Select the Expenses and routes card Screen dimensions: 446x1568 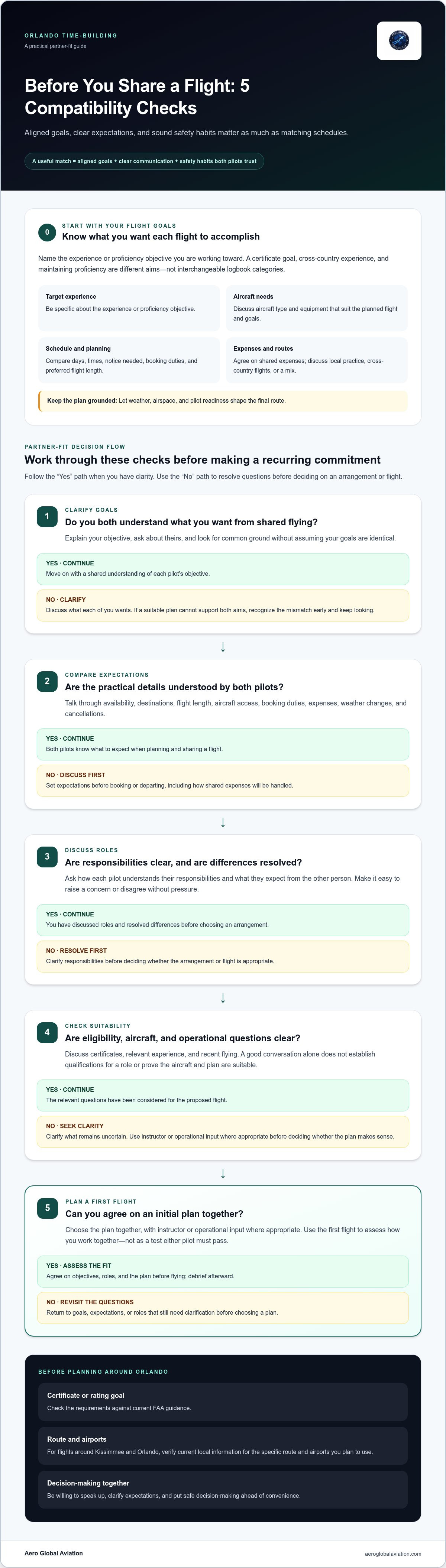pyautogui.click(x=317, y=360)
